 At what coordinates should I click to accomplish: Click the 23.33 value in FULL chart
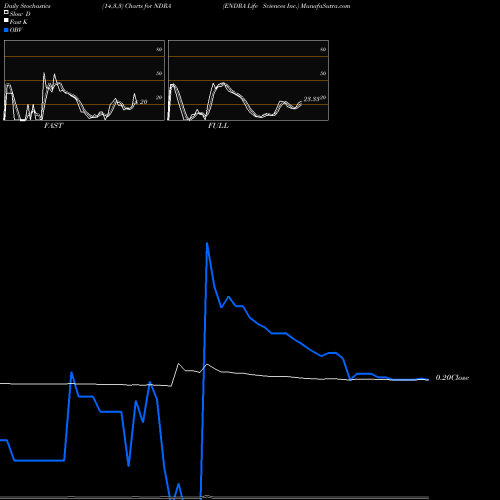[311, 99]
